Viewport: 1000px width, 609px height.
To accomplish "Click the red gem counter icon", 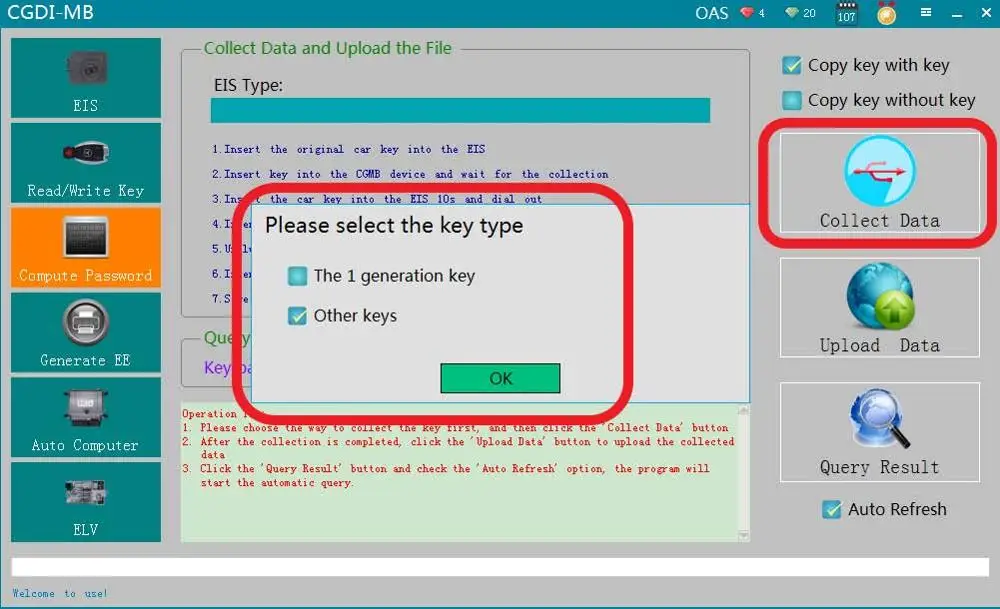I will click(747, 13).
